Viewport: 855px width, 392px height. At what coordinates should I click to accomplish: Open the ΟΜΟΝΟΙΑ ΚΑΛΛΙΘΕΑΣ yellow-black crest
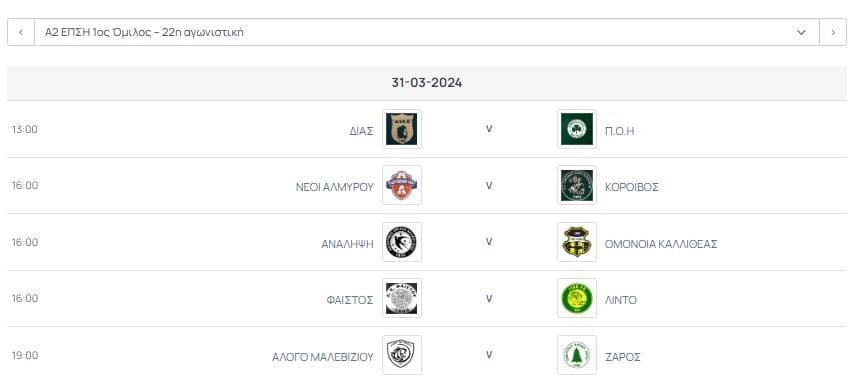click(577, 242)
